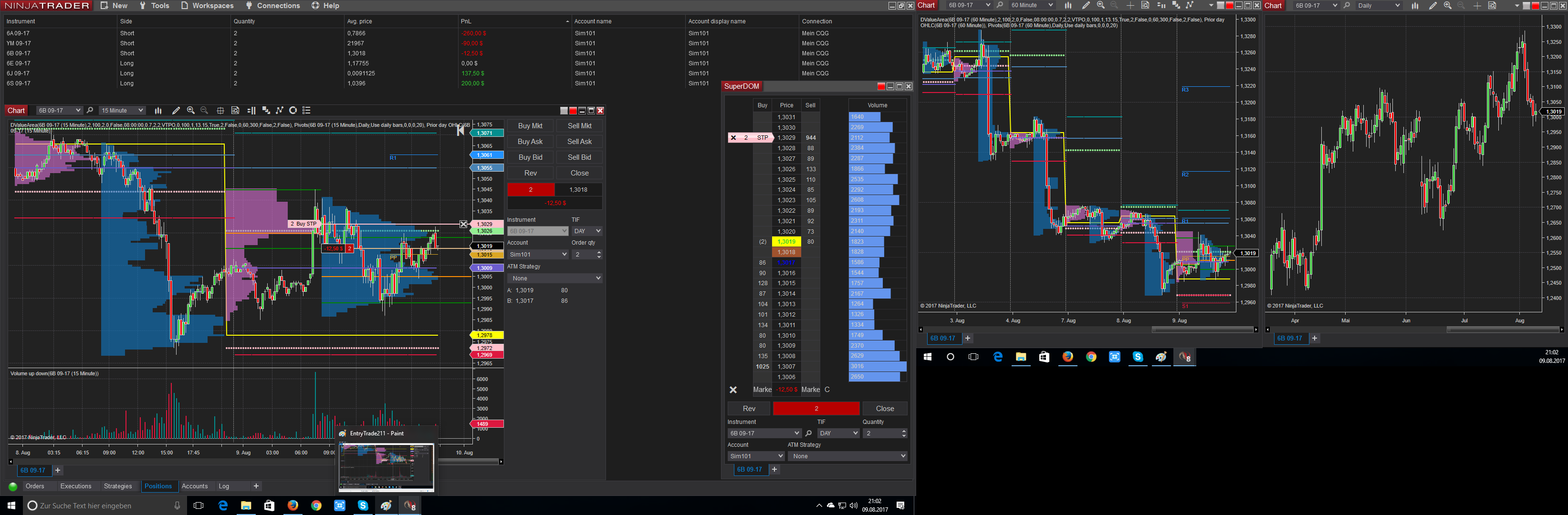Click Close position button in SuperDOM
1568x515 pixels.
885,409
